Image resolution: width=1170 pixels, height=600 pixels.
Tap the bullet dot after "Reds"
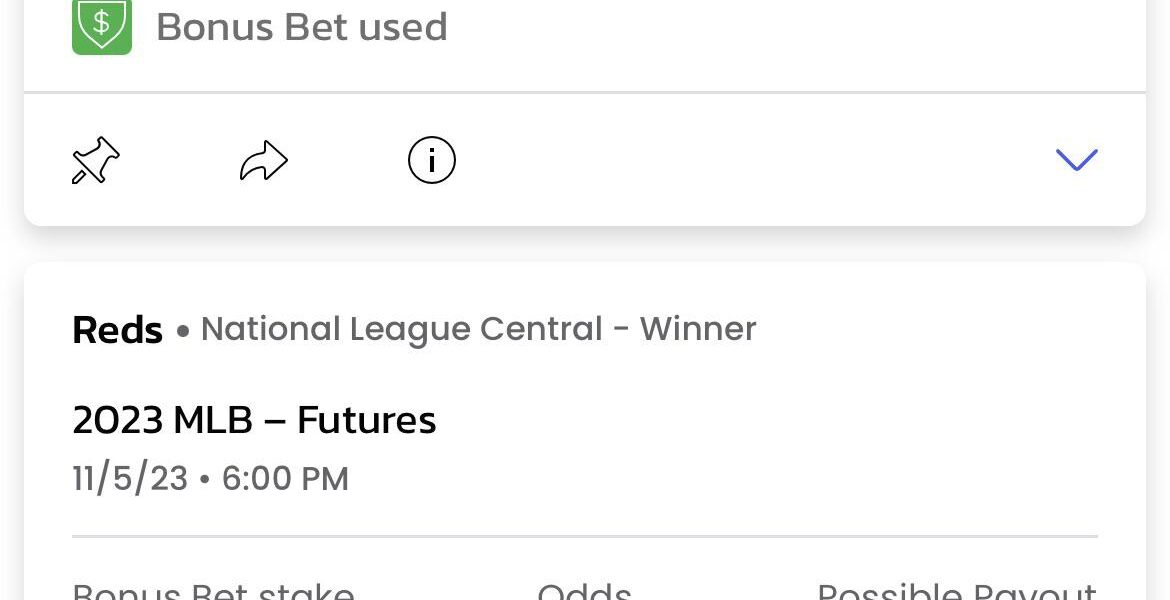(x=182, y=331)
